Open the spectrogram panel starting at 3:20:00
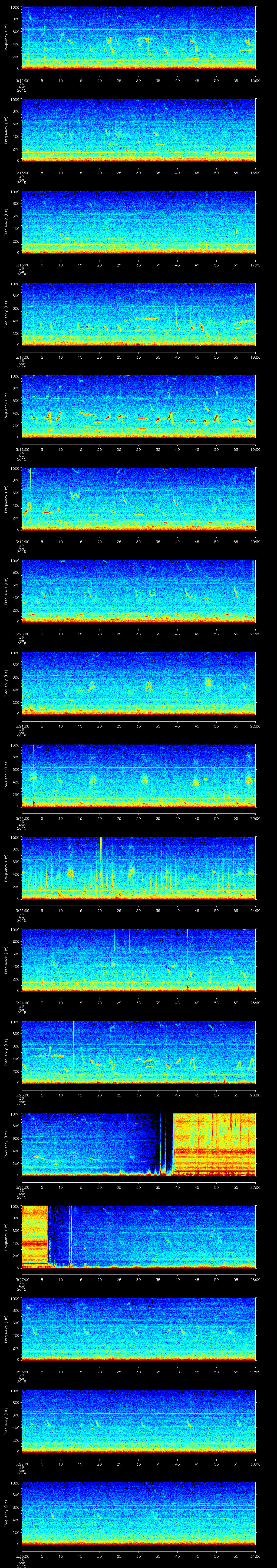This screenshot has width=277, height=1568. click(x=138, y=592)
